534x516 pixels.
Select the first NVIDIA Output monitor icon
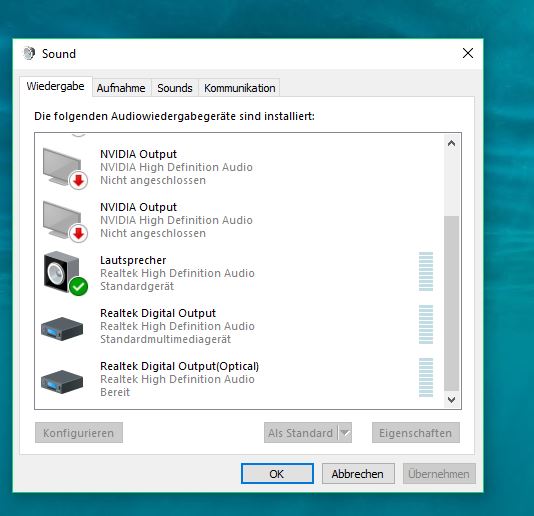[x=64, y=167]
